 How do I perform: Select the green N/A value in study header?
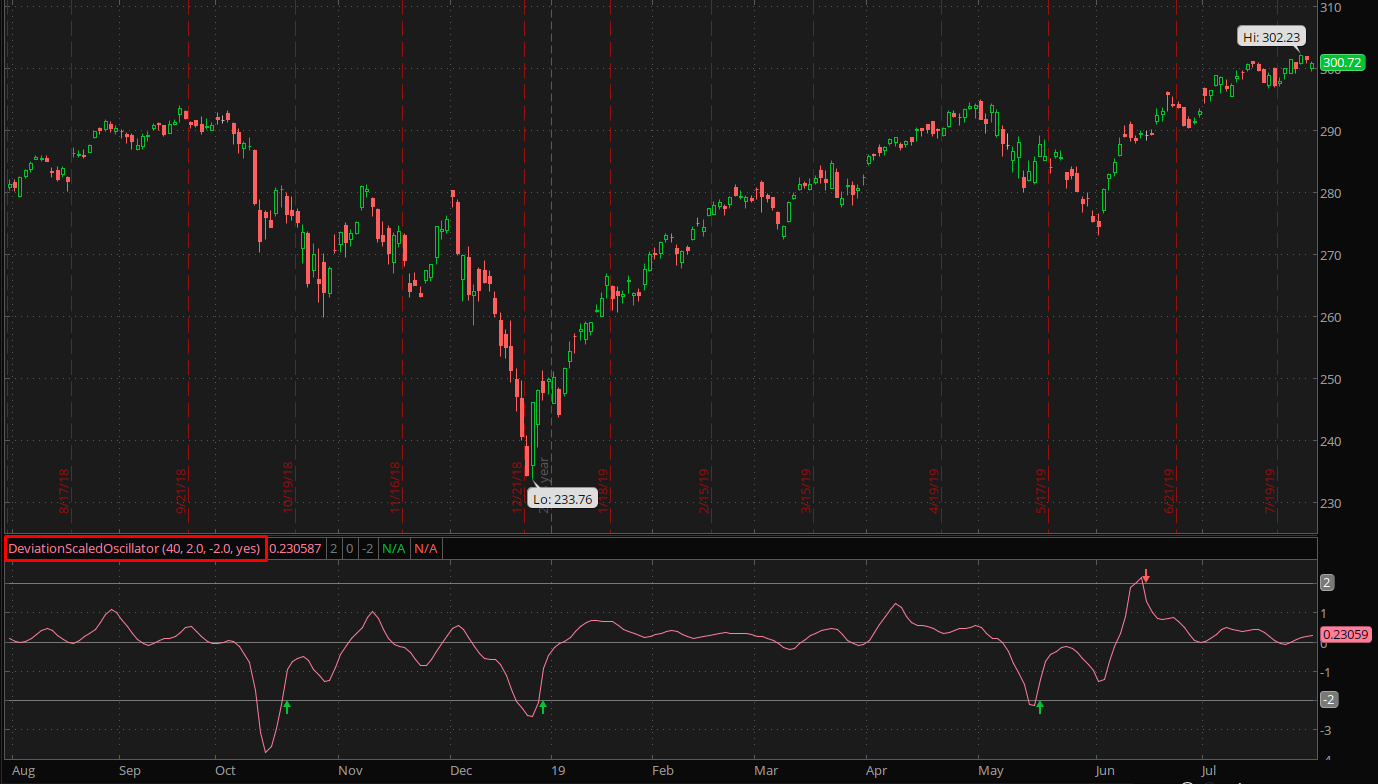394,548
